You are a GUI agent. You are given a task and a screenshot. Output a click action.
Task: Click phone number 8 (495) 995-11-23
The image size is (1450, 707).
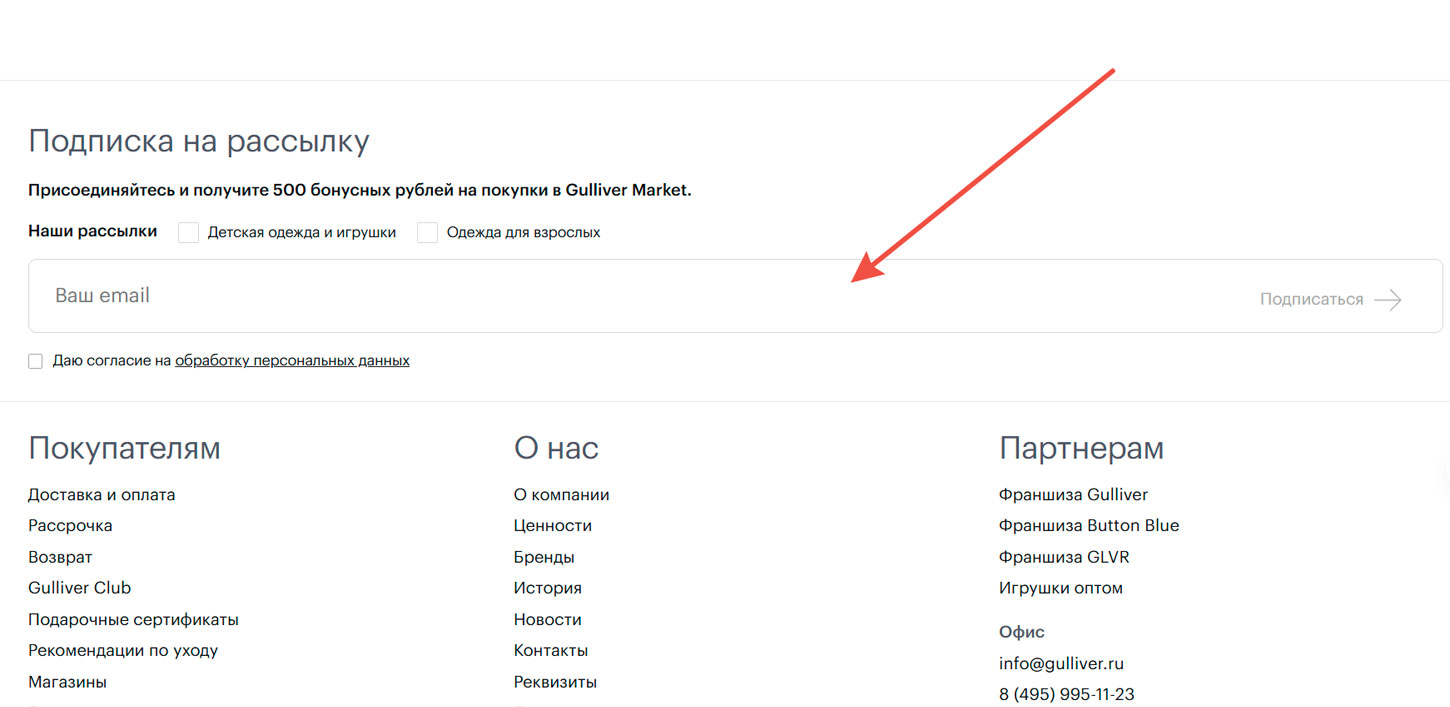(1067, 694)
